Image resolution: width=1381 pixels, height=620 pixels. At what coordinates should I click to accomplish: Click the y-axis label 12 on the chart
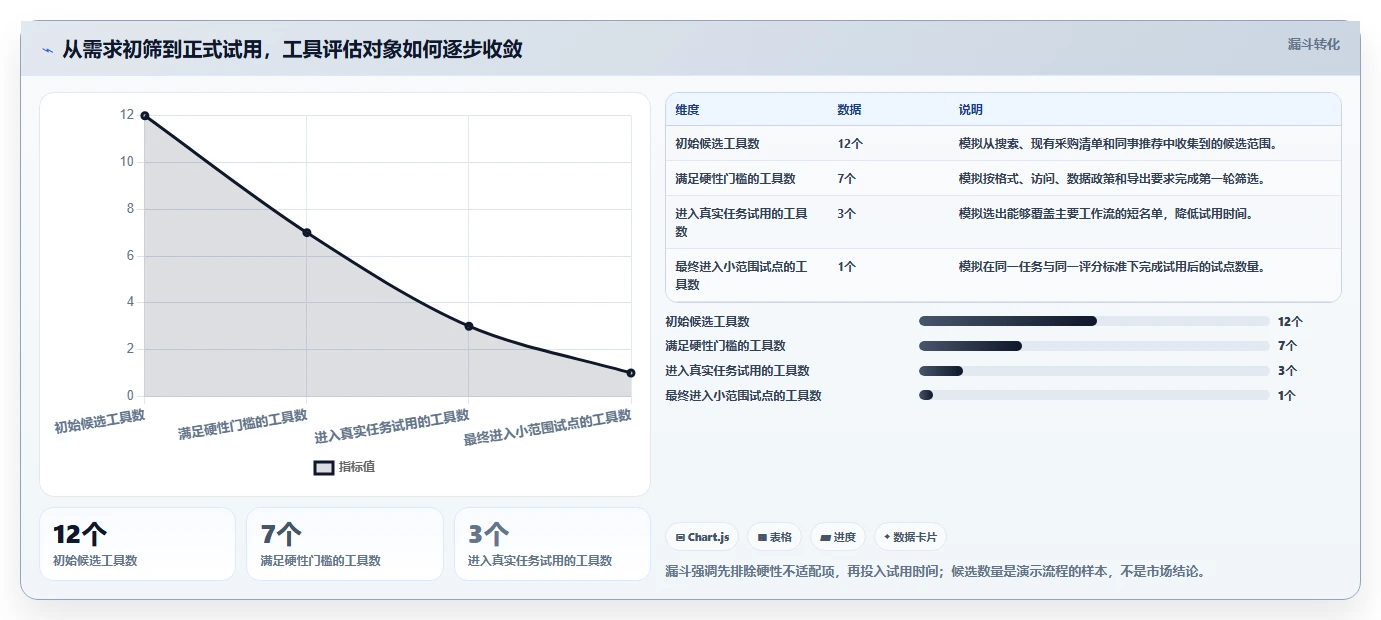[x=127, y=115]
